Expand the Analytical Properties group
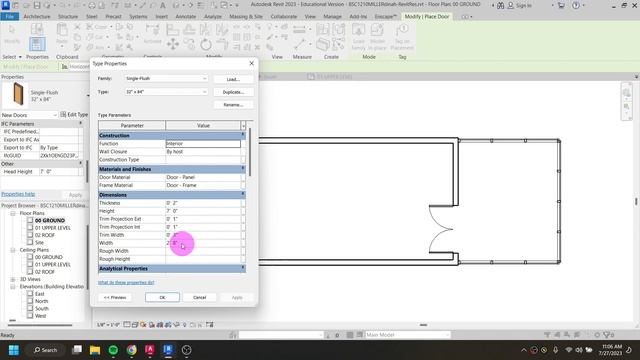The image size is (640, 360). [x=243, y=268]
